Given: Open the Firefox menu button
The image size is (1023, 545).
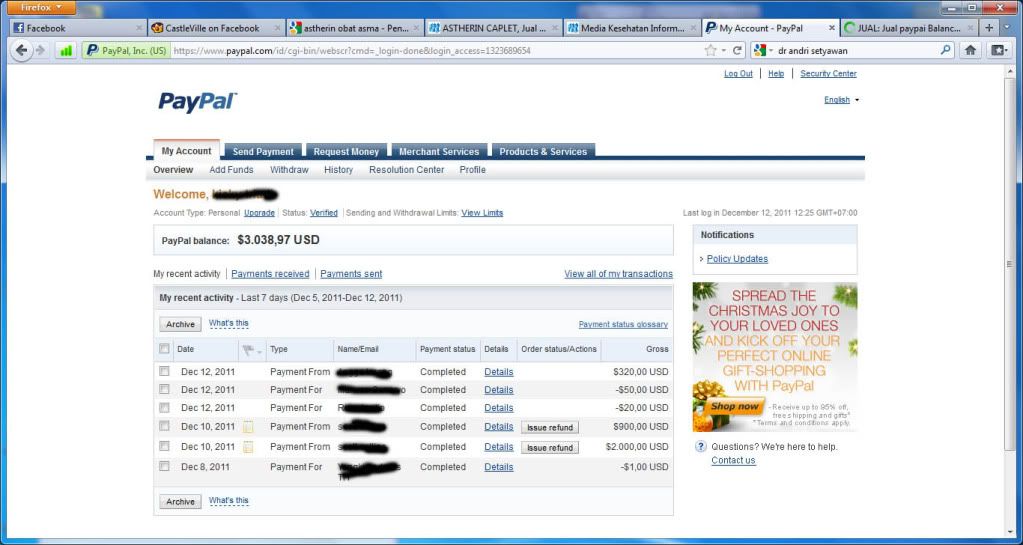Looking at the screenshot, I should coord(42,8).
